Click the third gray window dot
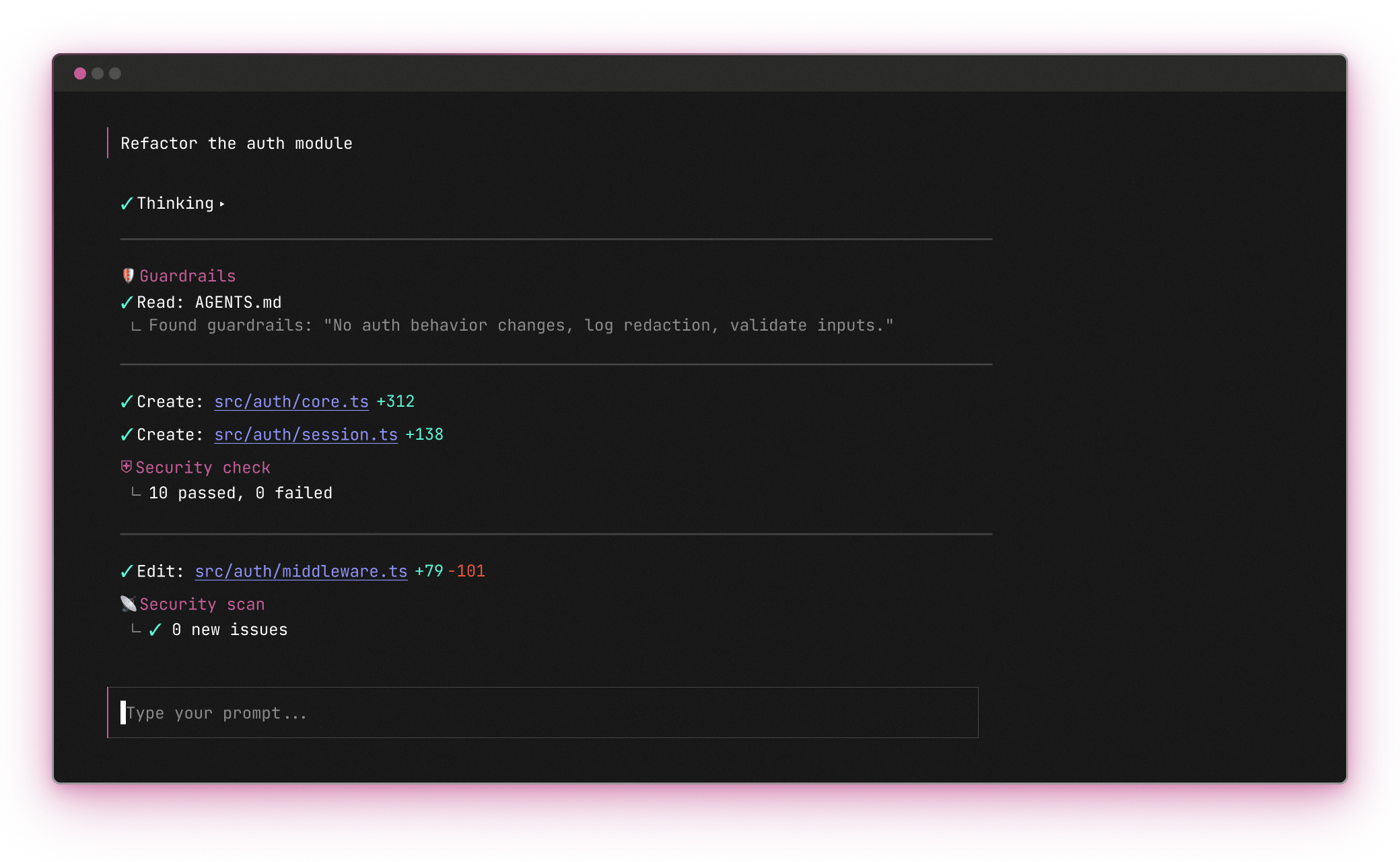The width and height of the screenshot is (1400, 862). tap(115, 73)
